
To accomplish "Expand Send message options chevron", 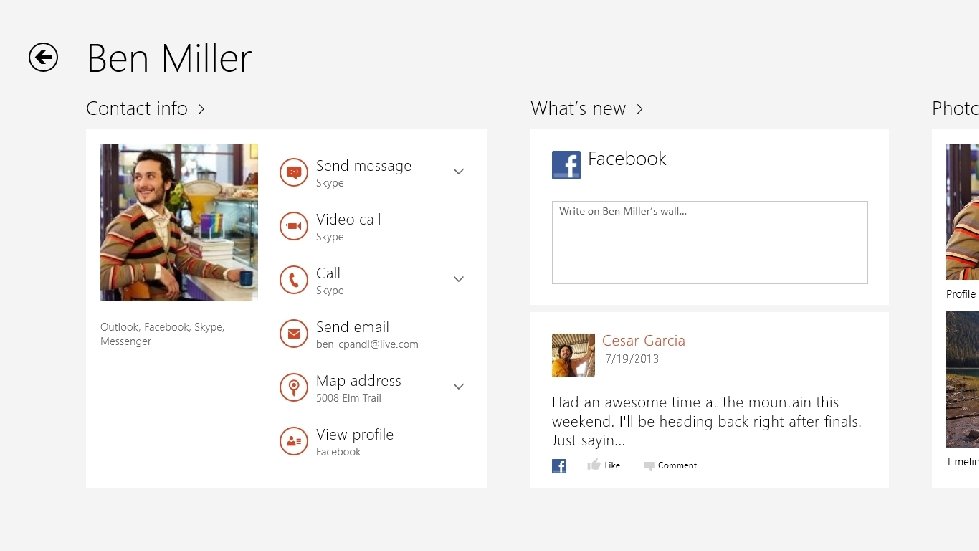I will click(x=458, y=172).
